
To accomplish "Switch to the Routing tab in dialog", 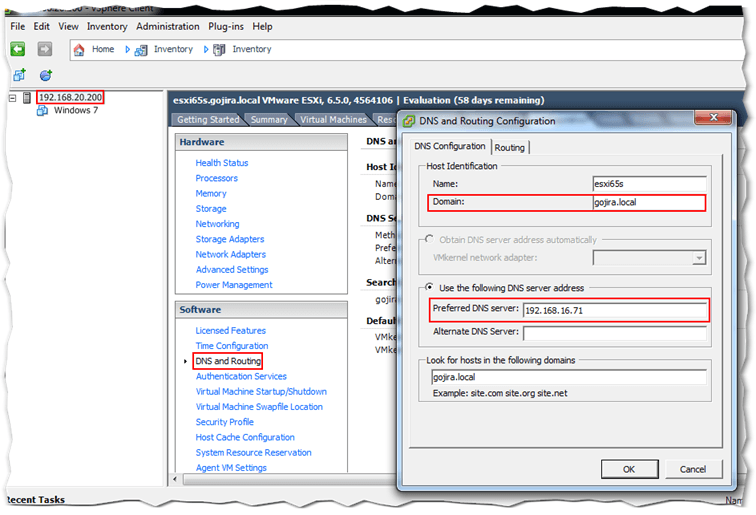I will [x=510, y=148].
